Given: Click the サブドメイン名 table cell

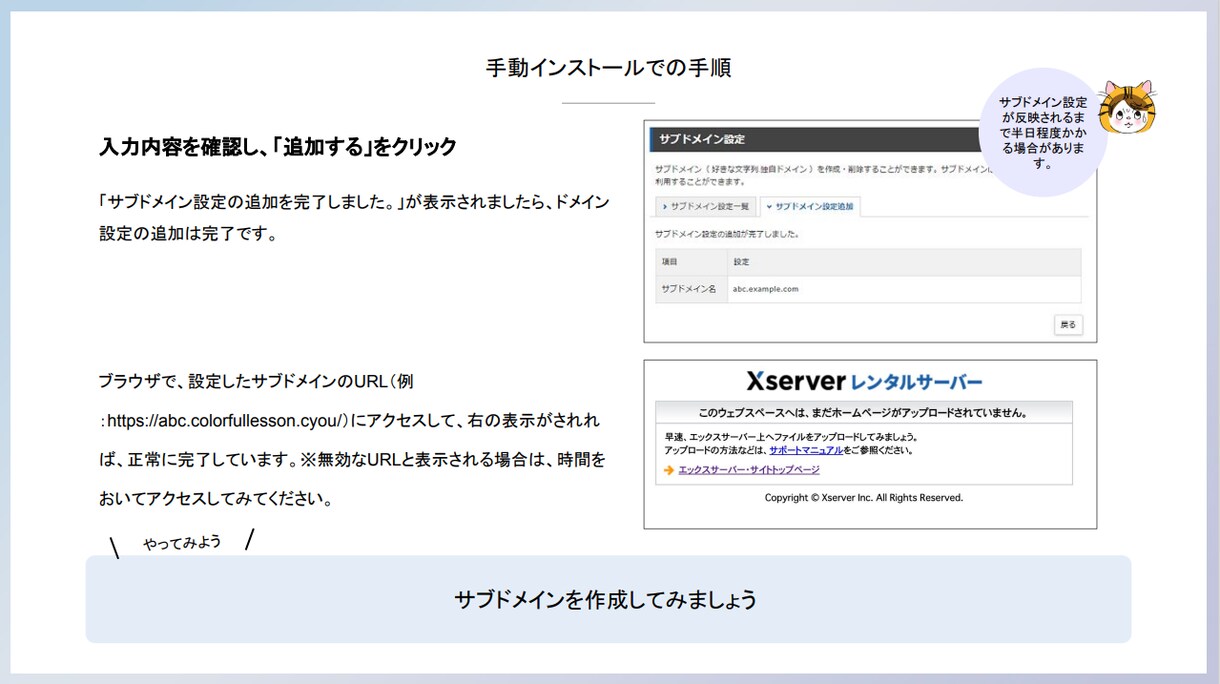Looking at the screenshot, I should click(691, 289).
